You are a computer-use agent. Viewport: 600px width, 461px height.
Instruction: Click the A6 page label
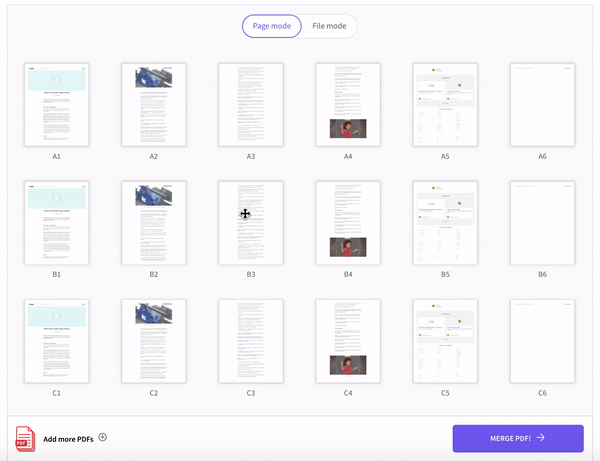coord(543,156)
